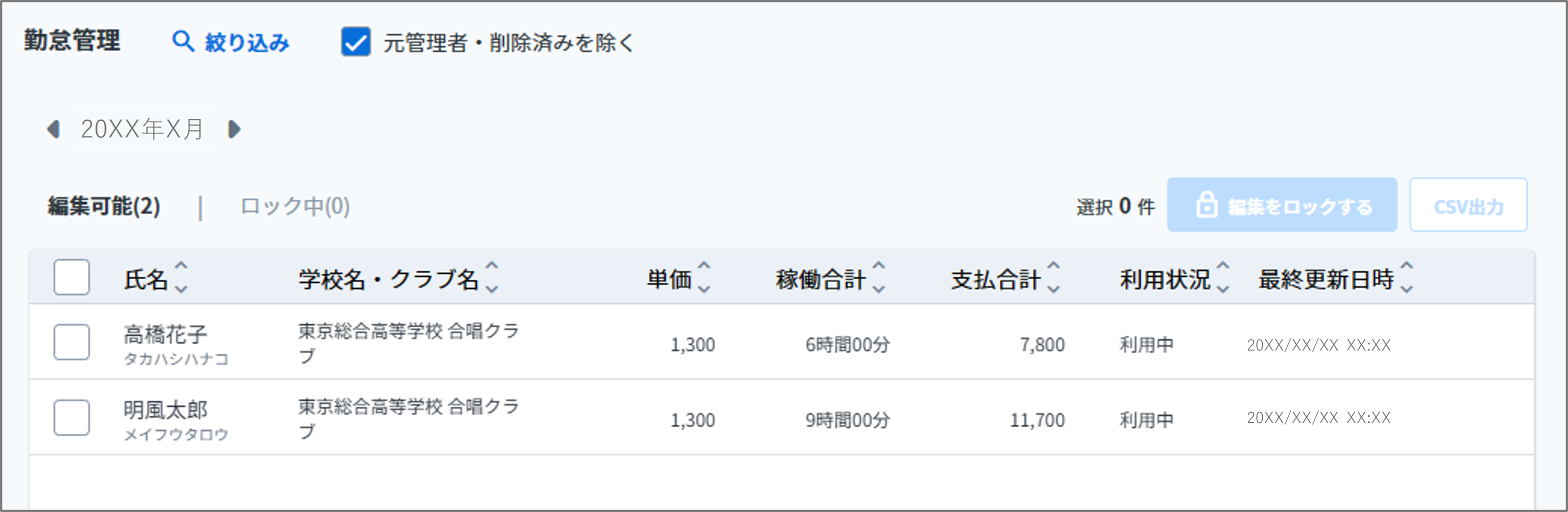
Task: Toggle the select-all header checkbox
Action: tap(72, 277)
